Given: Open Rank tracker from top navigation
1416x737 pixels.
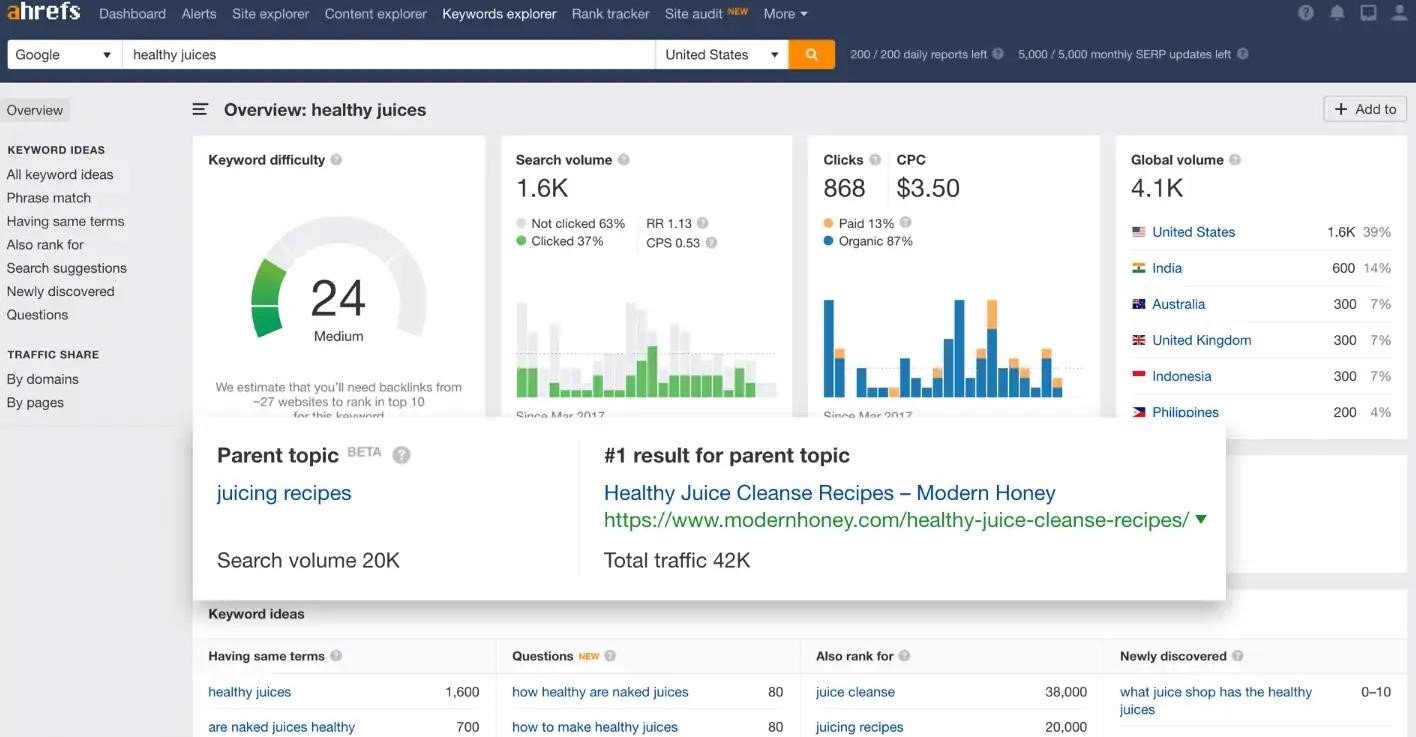Looking at the screenshot, I should click(610, 14).
